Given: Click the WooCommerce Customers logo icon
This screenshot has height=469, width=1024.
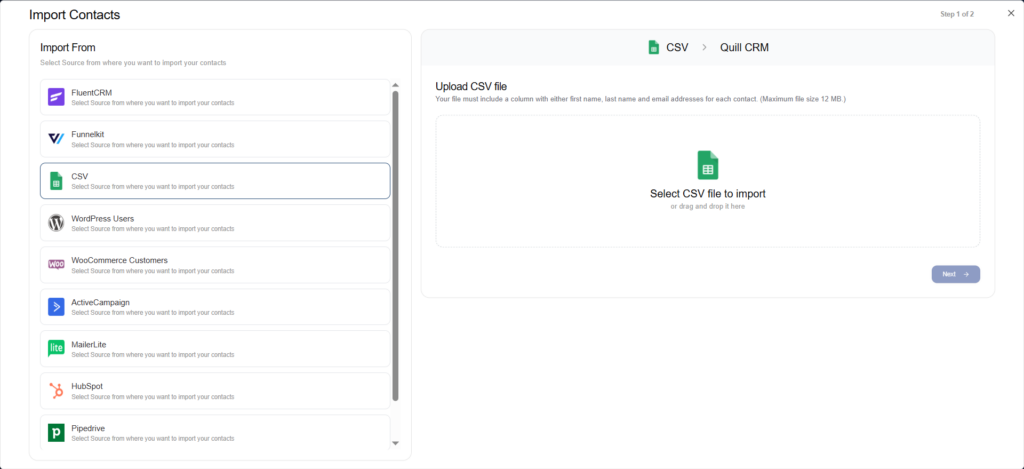Looking at the screenshot, I should [57, 265].
